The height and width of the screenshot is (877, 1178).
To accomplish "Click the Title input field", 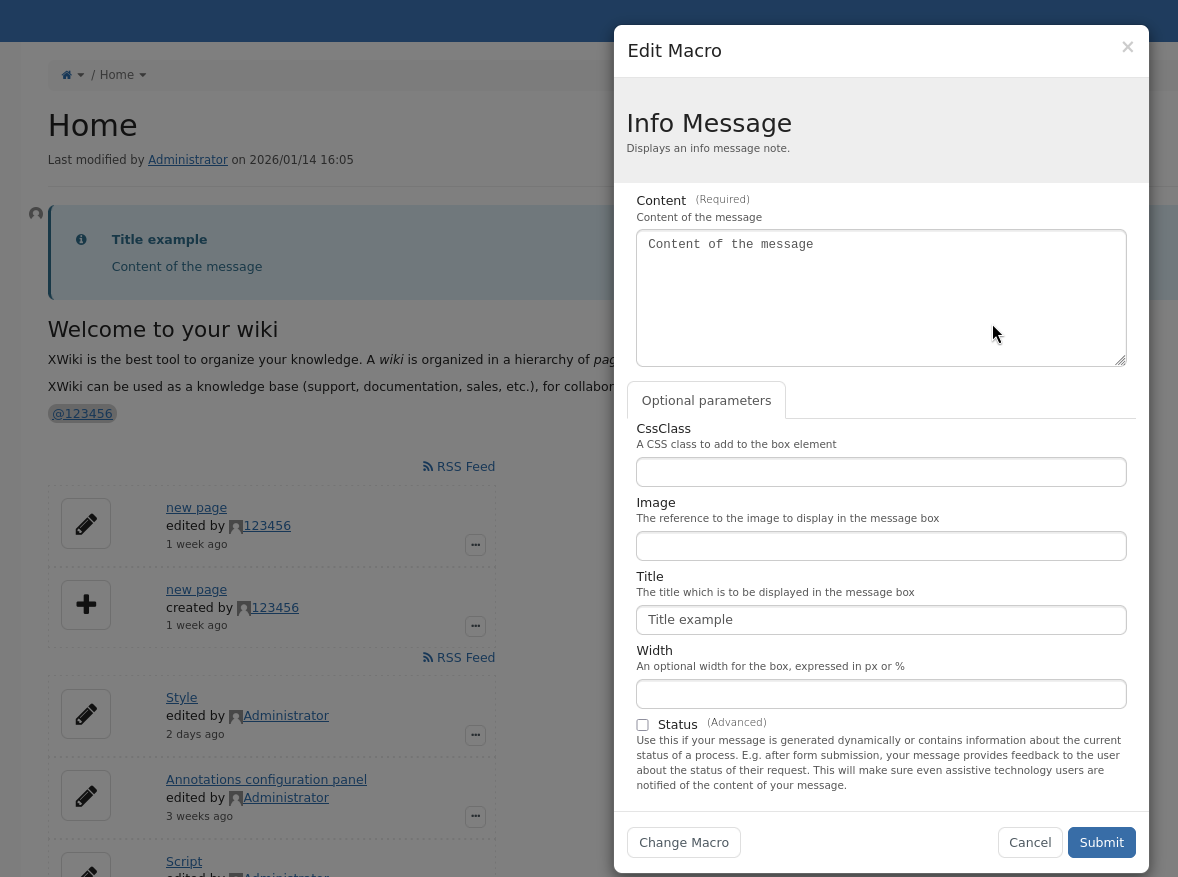I will click(881, 620).
